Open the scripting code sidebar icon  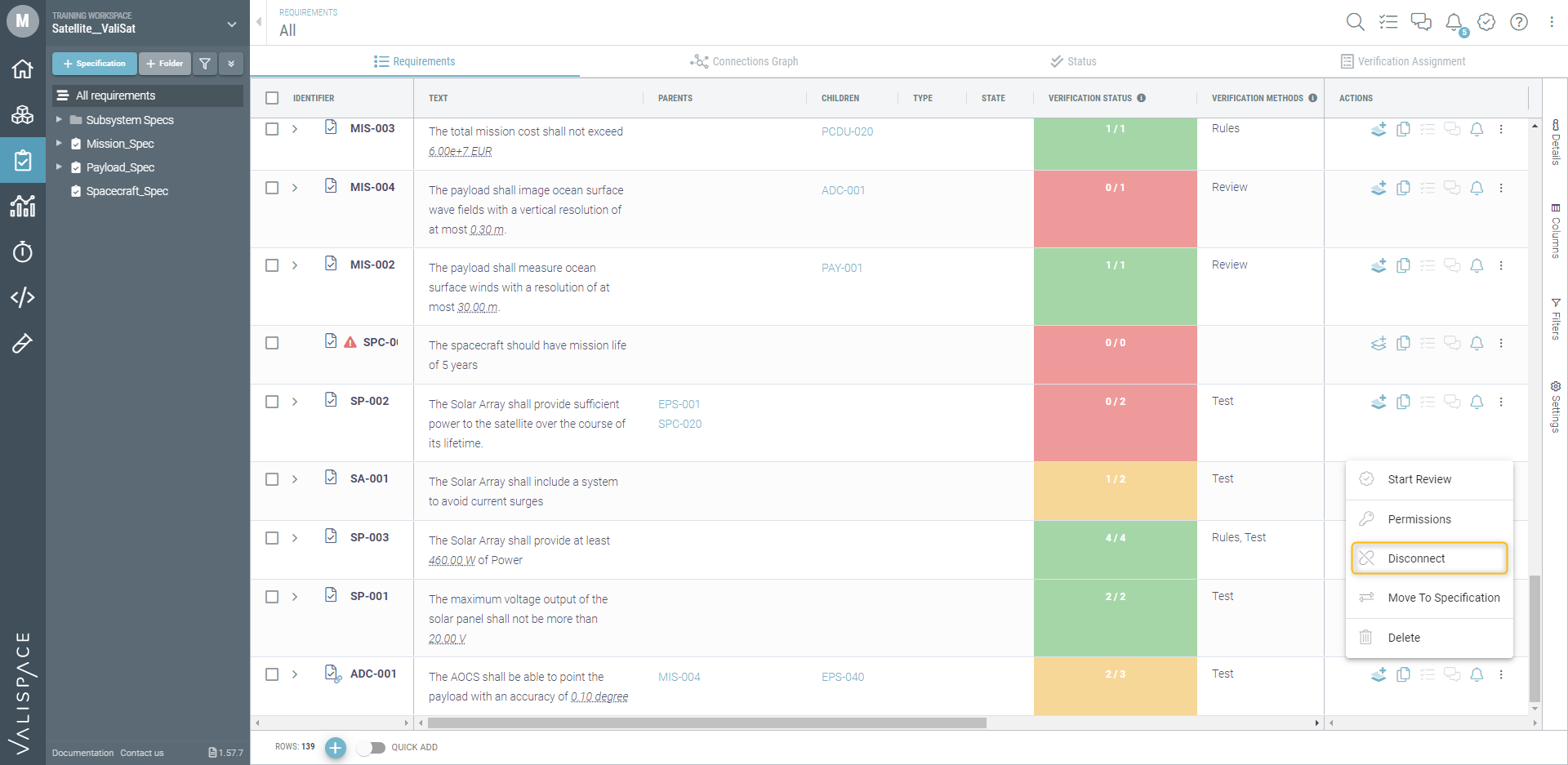[x=23, y=297]
